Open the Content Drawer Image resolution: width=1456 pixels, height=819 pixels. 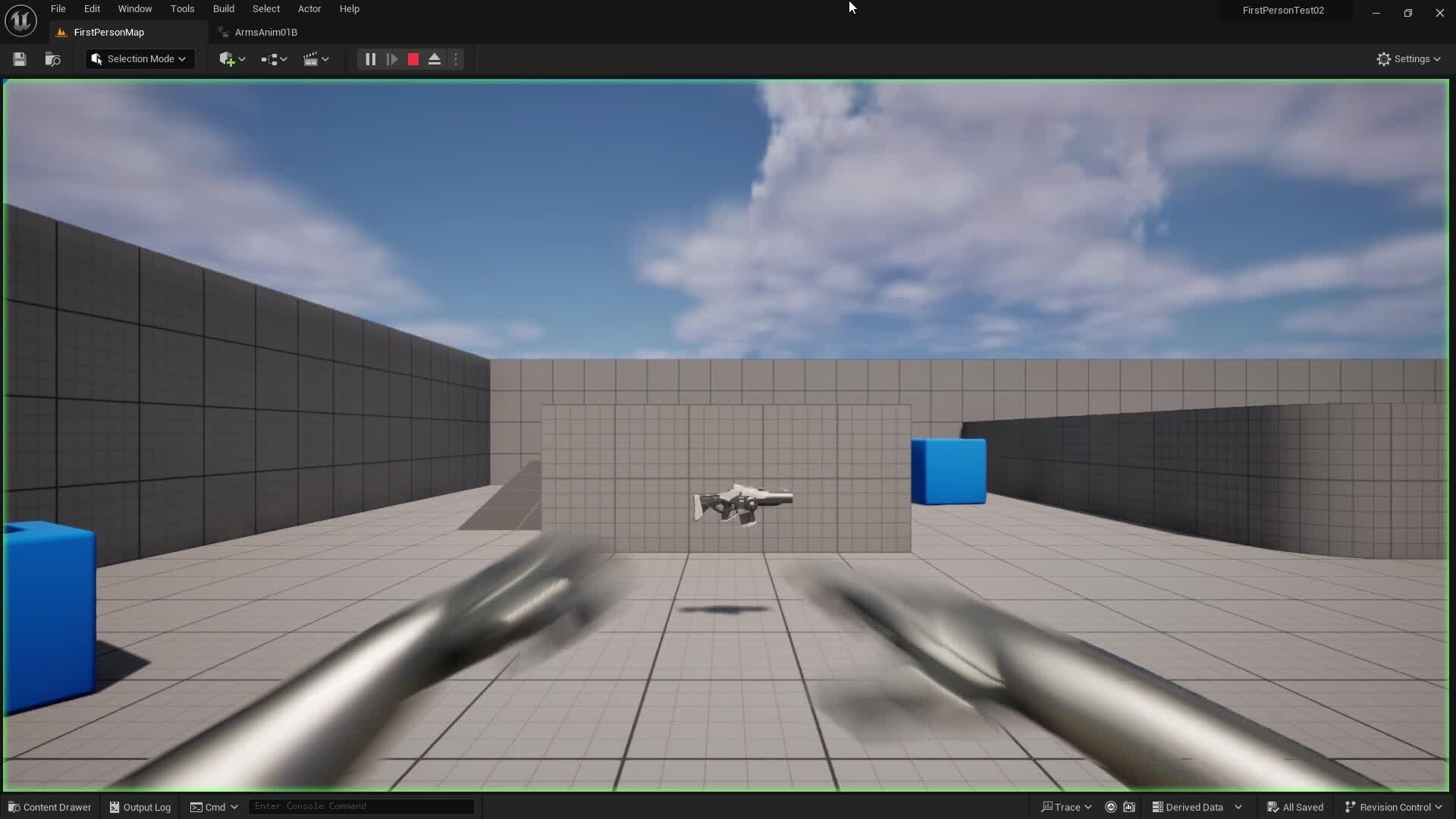(50, 807)
